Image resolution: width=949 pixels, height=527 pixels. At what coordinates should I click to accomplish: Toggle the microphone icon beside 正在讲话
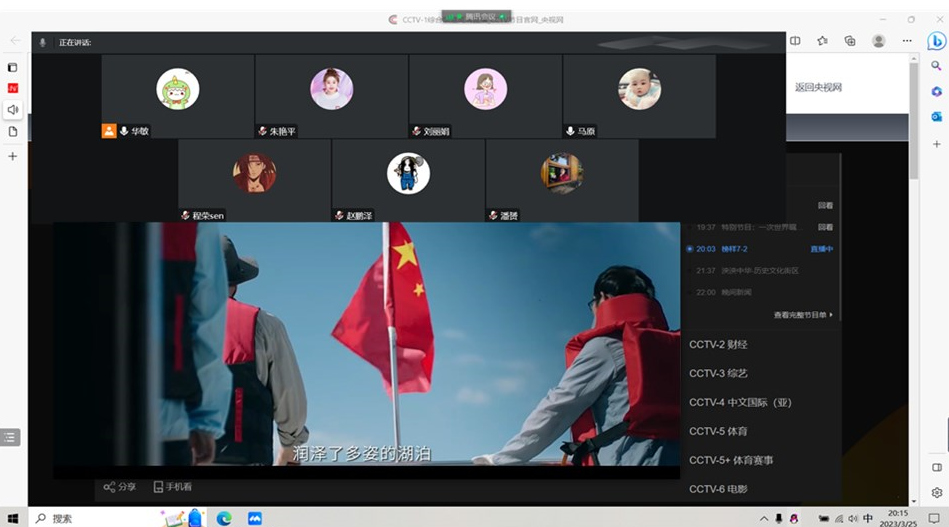pyautogui.click(x=42, y=42)
